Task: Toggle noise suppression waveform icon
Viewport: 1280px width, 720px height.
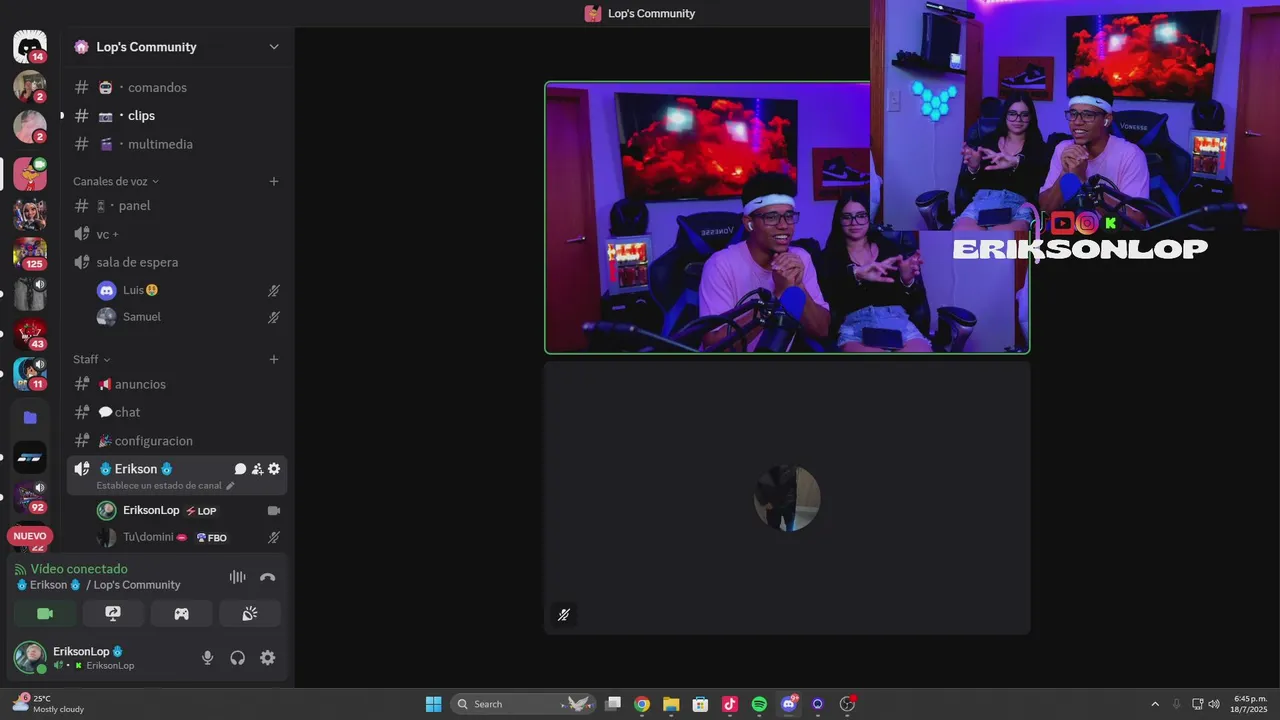Action: click(x=237, y=577)
